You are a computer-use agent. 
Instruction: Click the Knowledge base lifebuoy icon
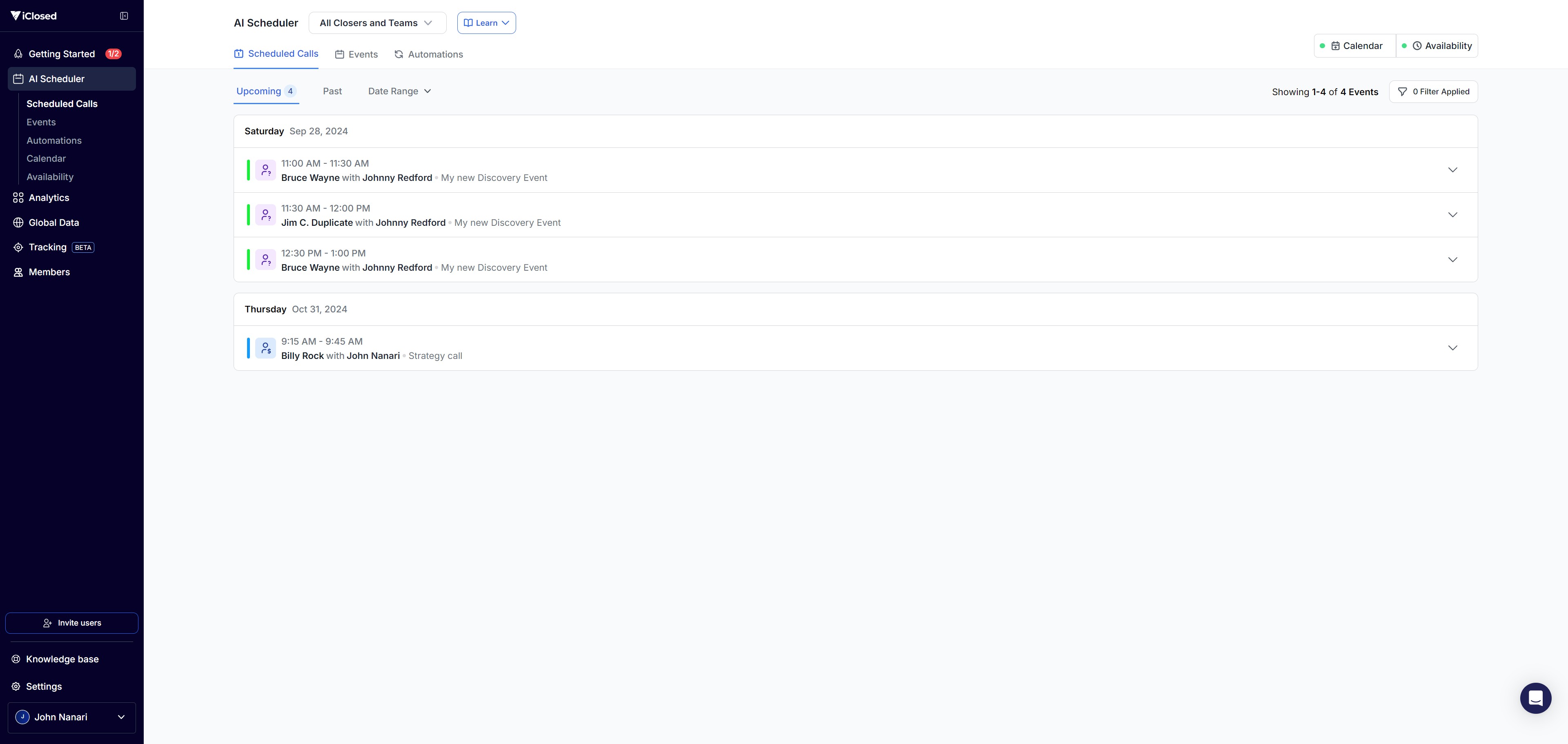point(16,659)
